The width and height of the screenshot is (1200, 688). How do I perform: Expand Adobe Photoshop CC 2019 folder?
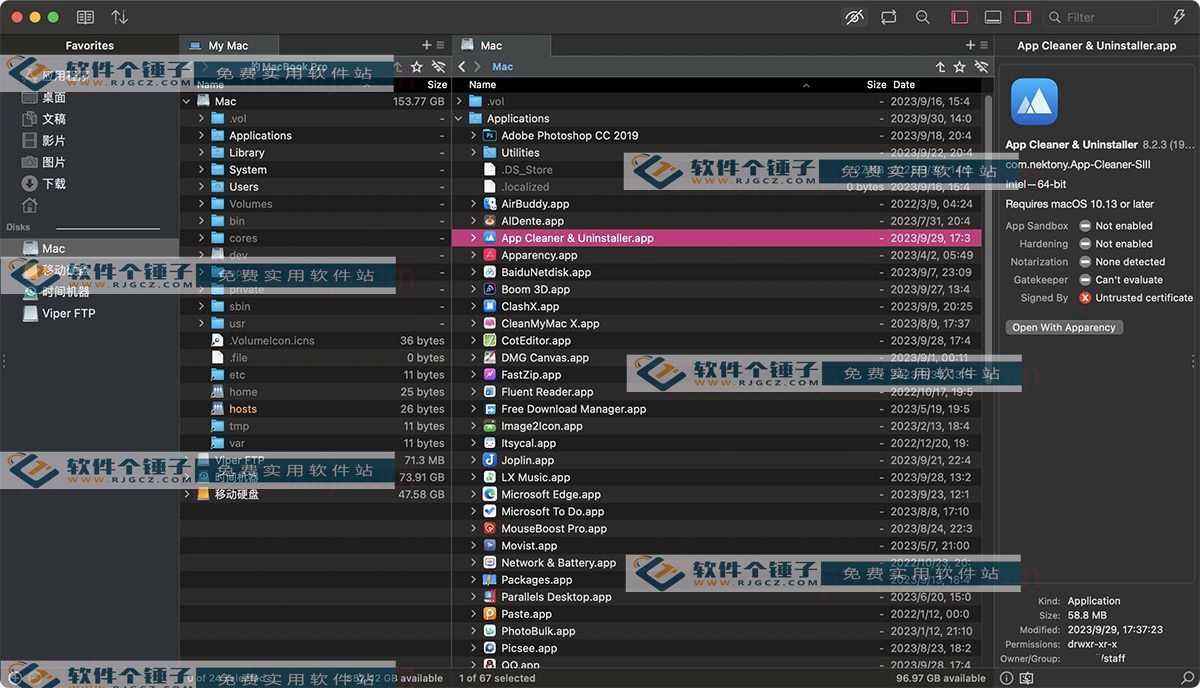pyautogui.click(x=474, y=135)
